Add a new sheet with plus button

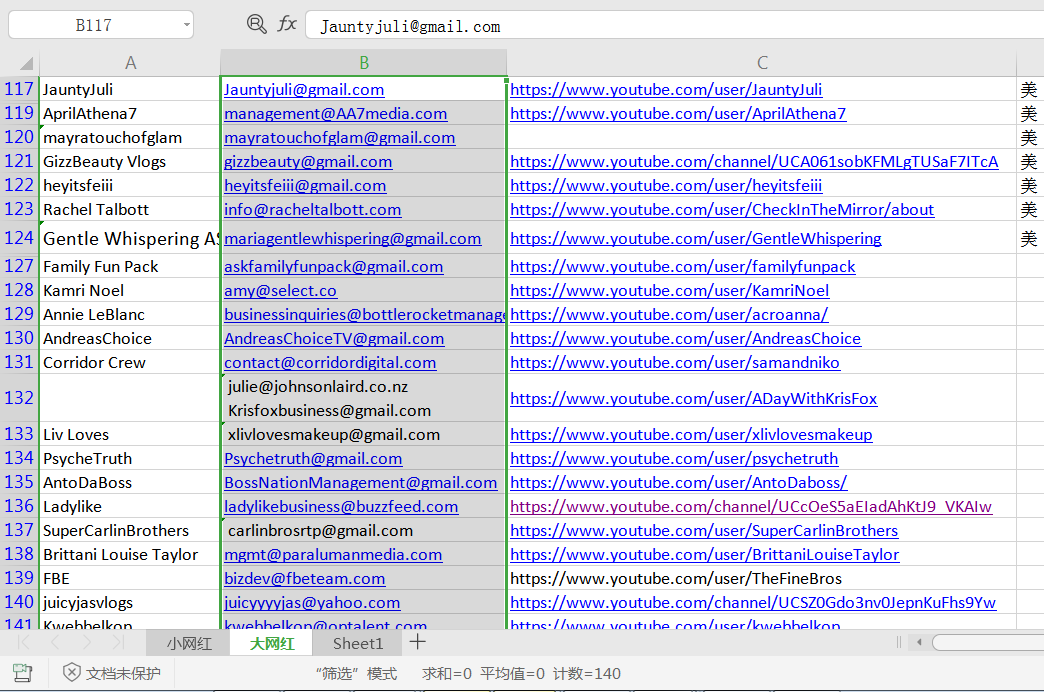(x=417, y=642)
